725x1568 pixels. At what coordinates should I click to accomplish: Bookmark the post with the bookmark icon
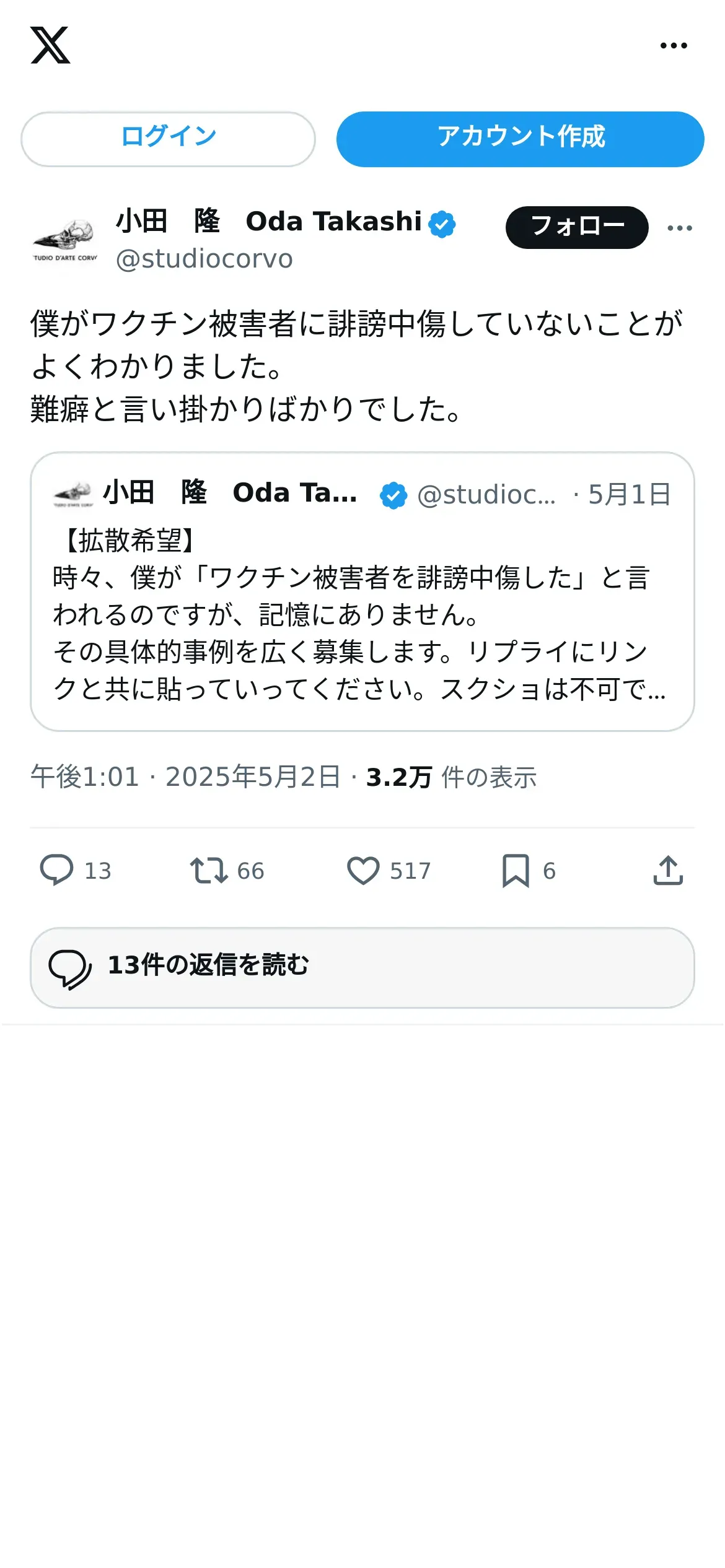coord(516,870)
